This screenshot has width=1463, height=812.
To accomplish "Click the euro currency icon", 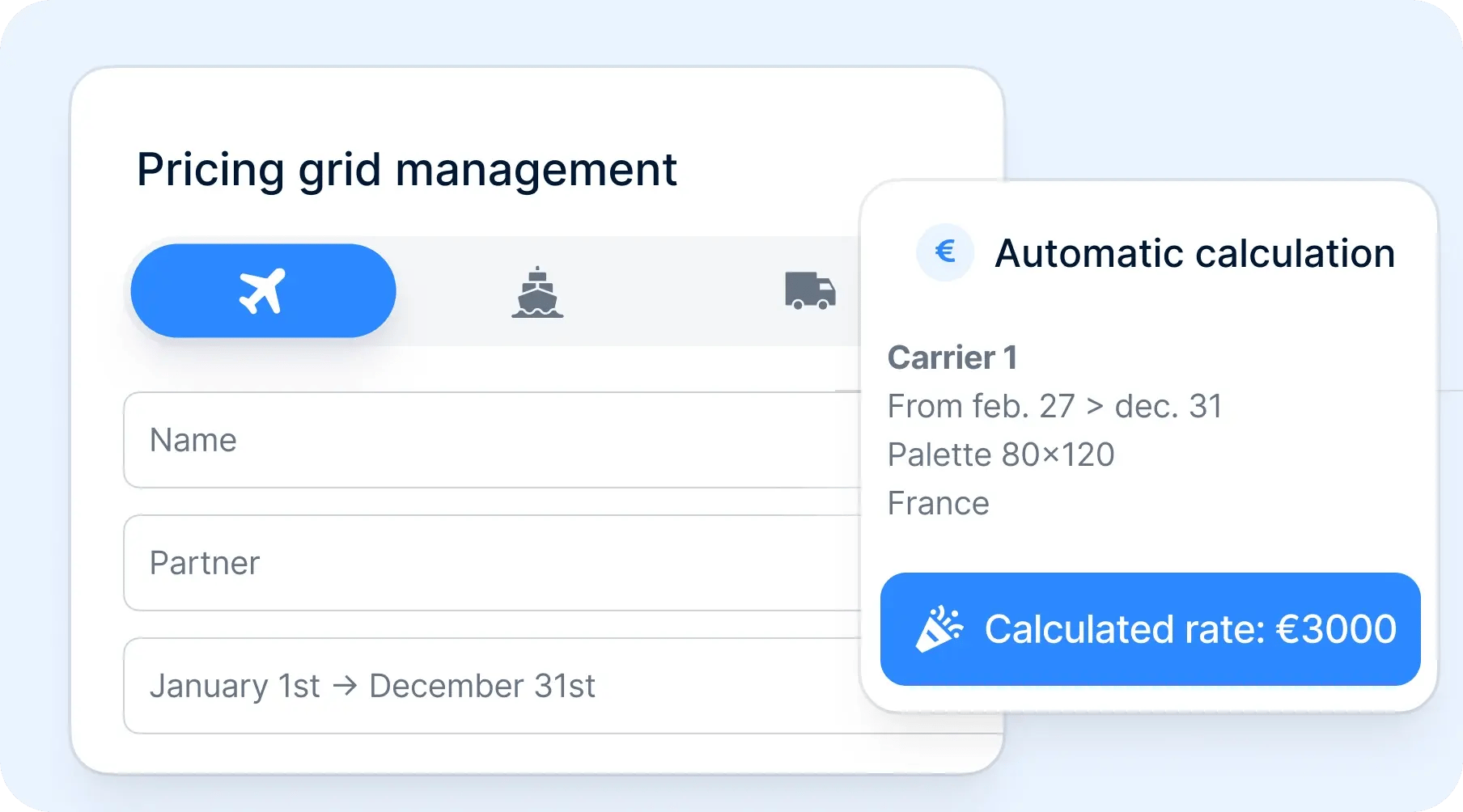I will [x=944, y=252].
